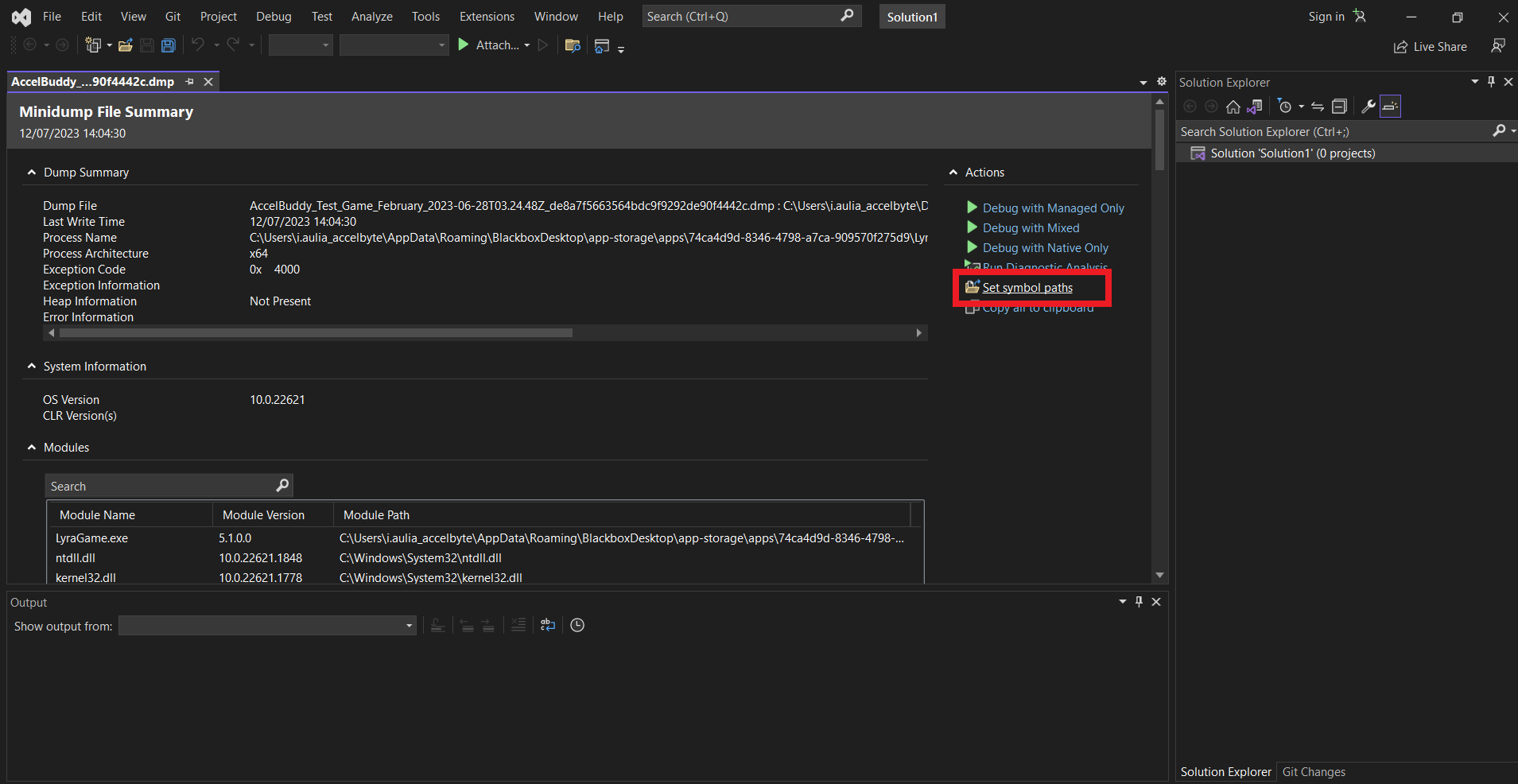Screen dimensions: 1518x784
Task: Collapse the Modules section
Action: [x=32, y=448]
